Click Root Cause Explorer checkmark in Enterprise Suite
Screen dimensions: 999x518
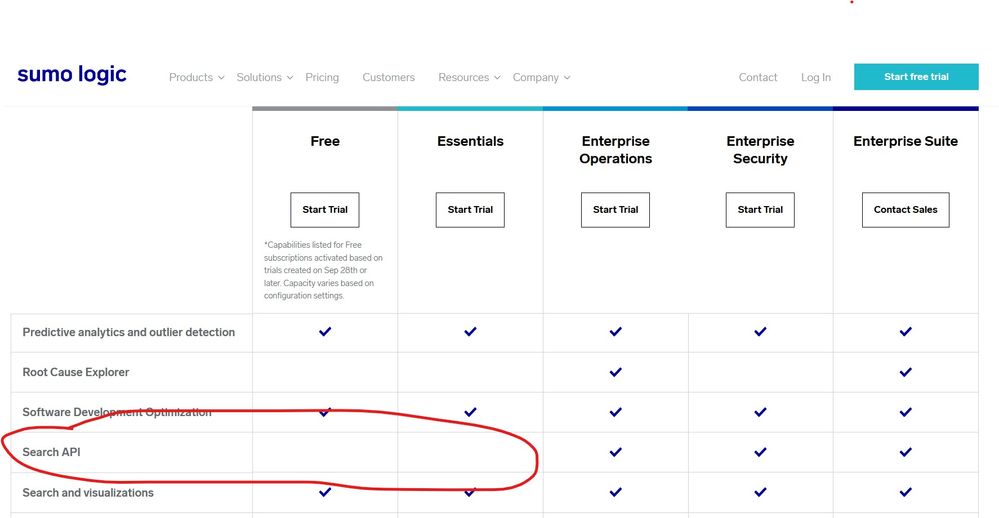[905, 372]
